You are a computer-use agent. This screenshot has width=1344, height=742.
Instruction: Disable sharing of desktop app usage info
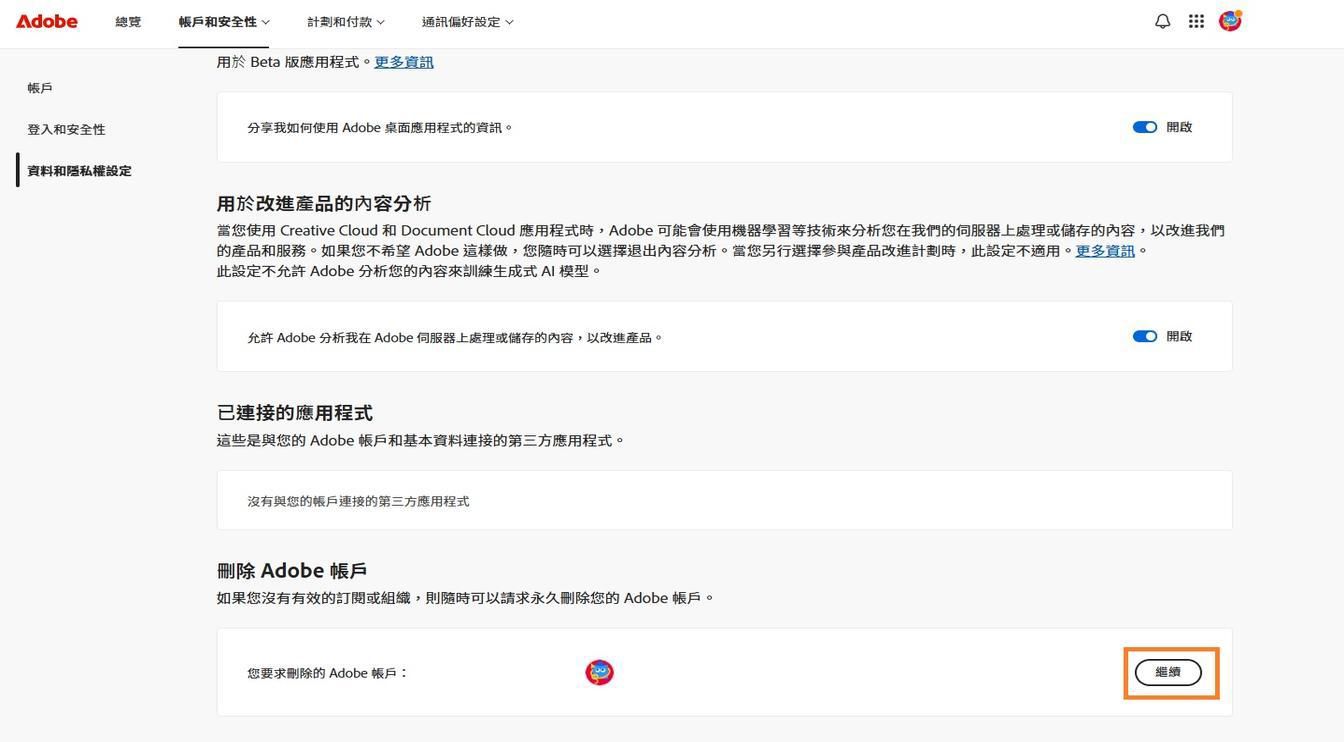click(1146, 126)
